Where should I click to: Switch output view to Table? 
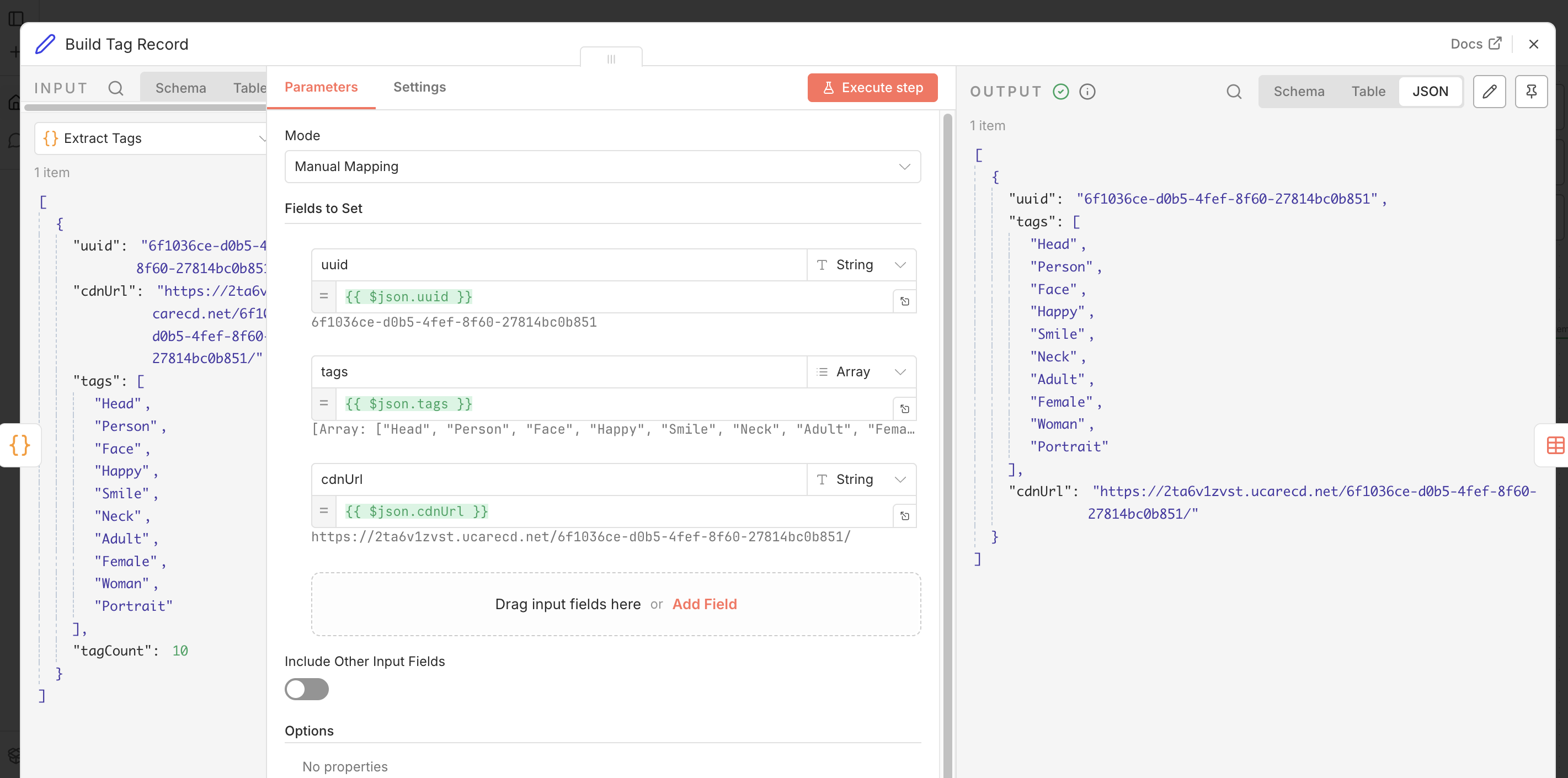click(x=1368, y=91)
